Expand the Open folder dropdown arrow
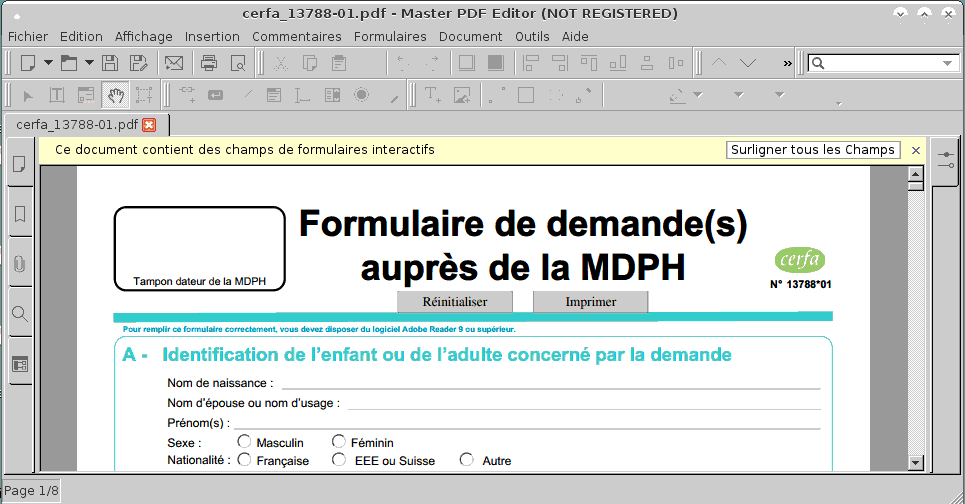The width and height of the screenshot is (965, 504). click(89, 63)
